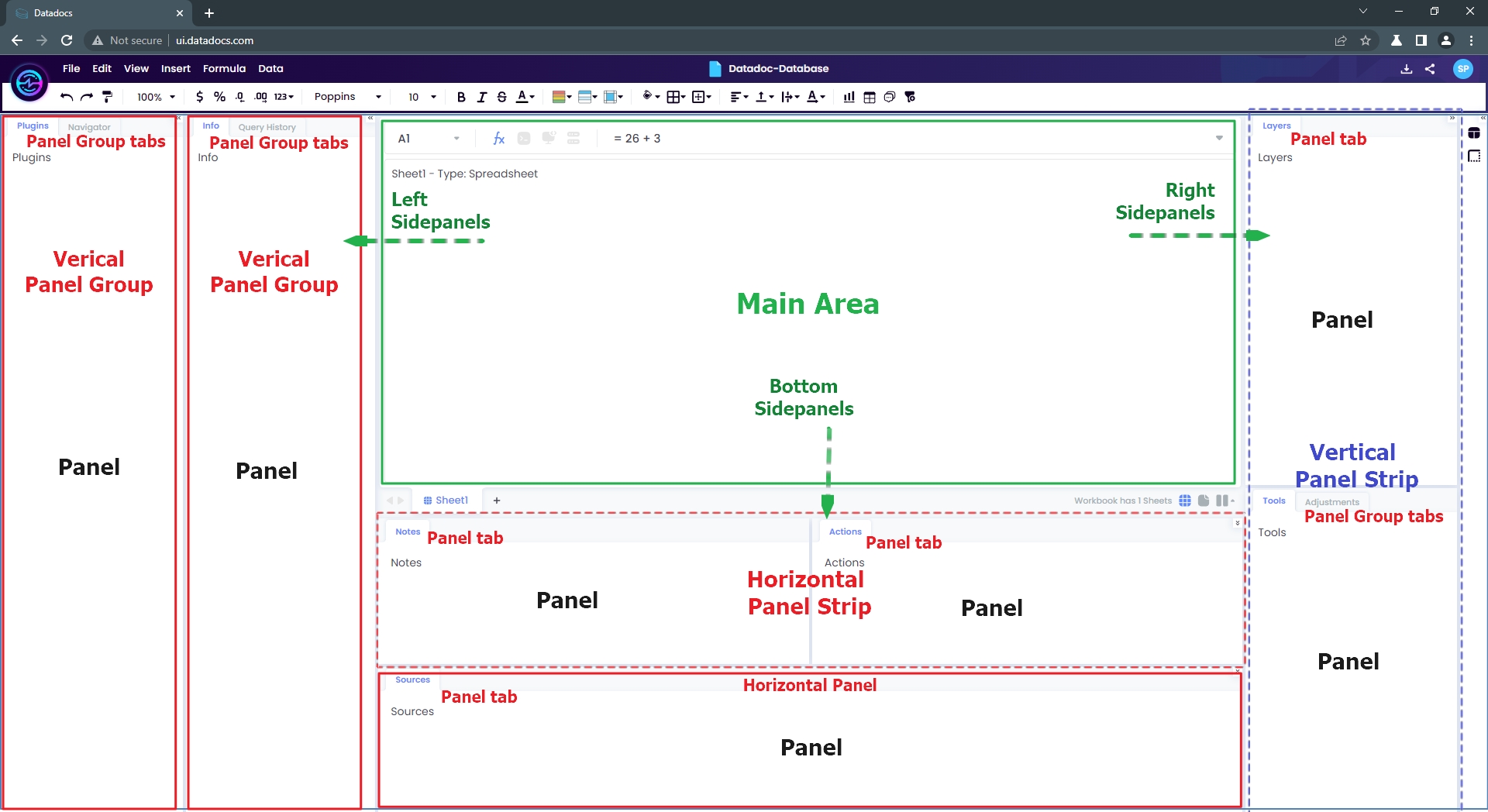Viewport: 1488px width, 812px height.
Task: Switch to the Adjustments tab
Action: [x=1331, y=502]
